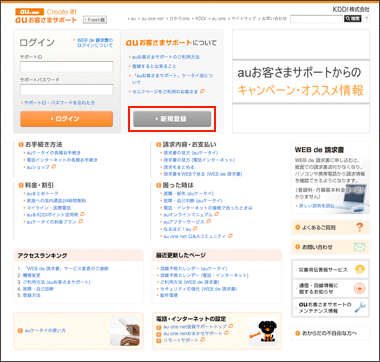Open the 'au' header navigation link
Screen dimensions: 380x362
click(x=133, y=19)
